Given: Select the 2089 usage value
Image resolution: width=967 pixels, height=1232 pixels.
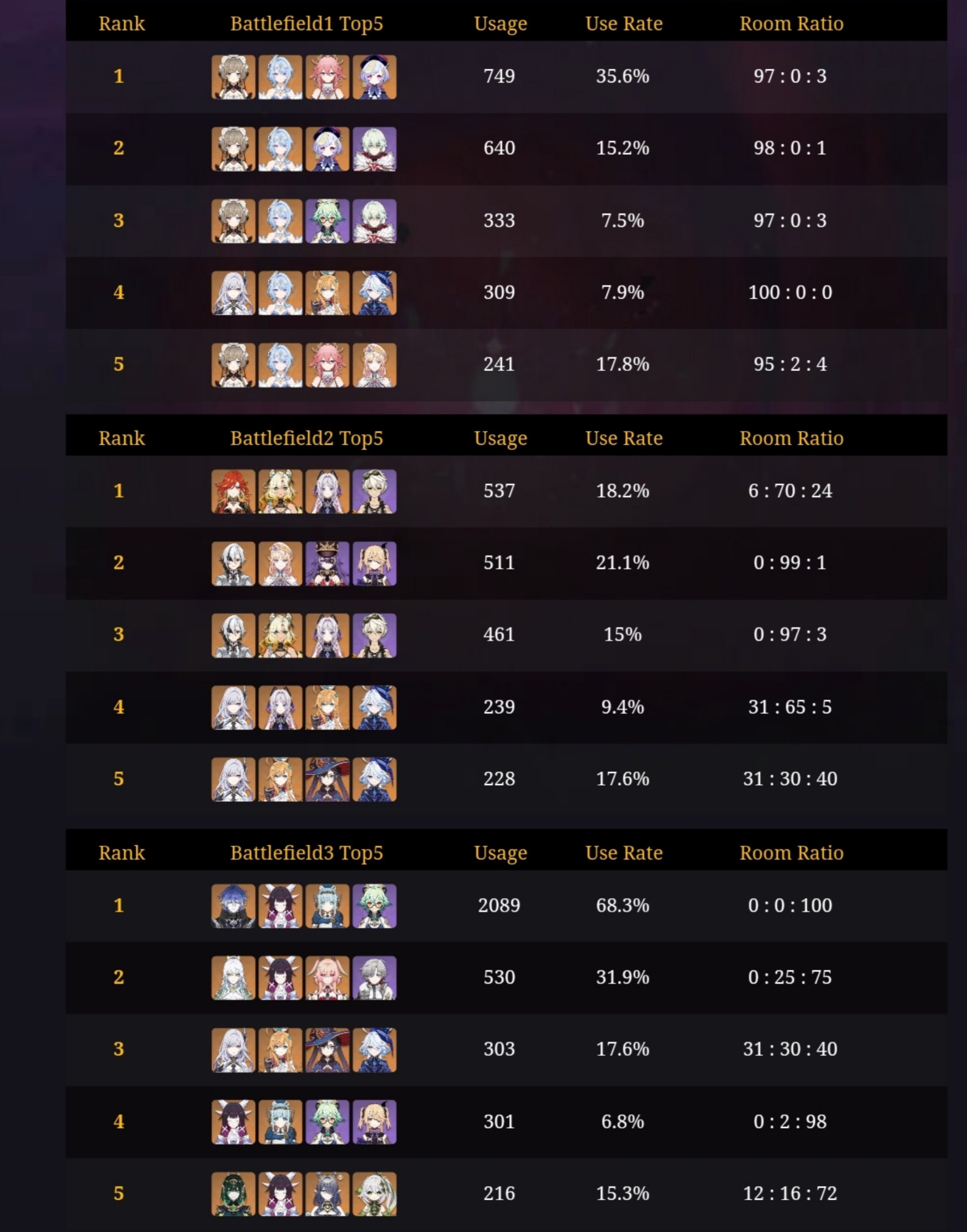Looking at the screenshot, I should pos(499,905).
